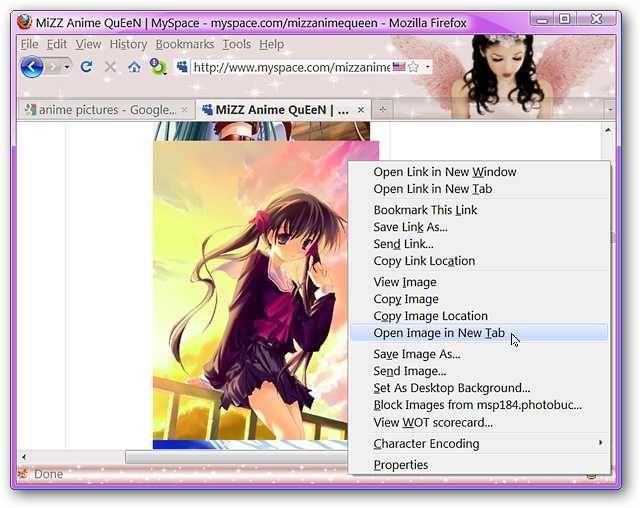Open the View menu
Screen dimensions: 640x508
pos(88,44)
